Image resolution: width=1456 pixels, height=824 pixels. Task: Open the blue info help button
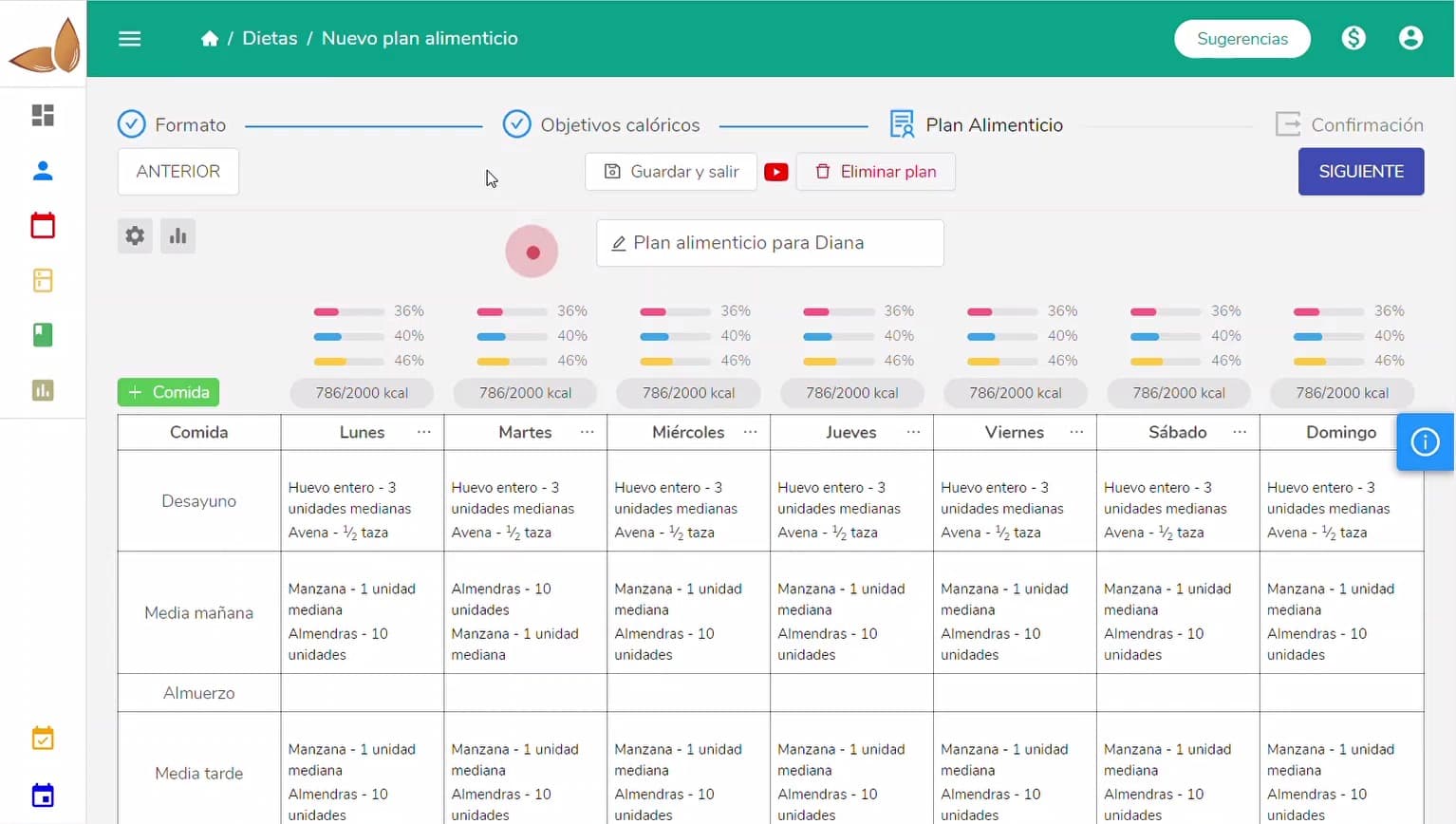pyautogui.click(x=1425, y=441)
